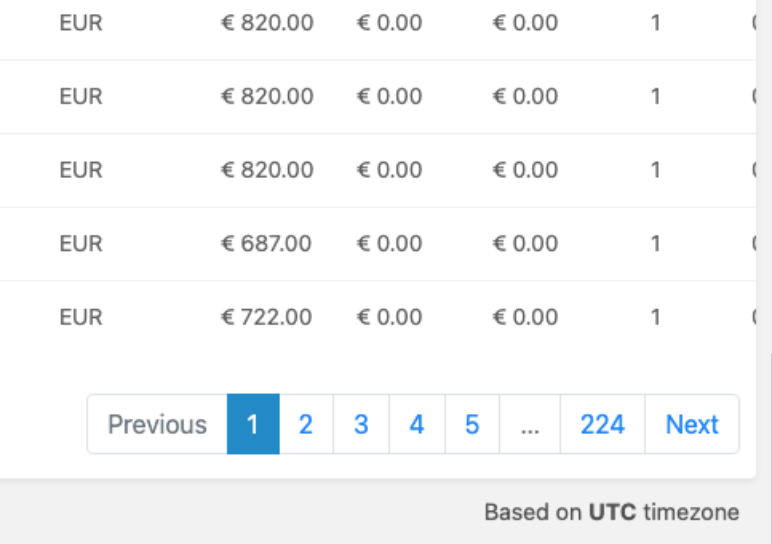Screen dimensions: 772x544
Task: Go to the Next page
Action: tap(692, 424)
